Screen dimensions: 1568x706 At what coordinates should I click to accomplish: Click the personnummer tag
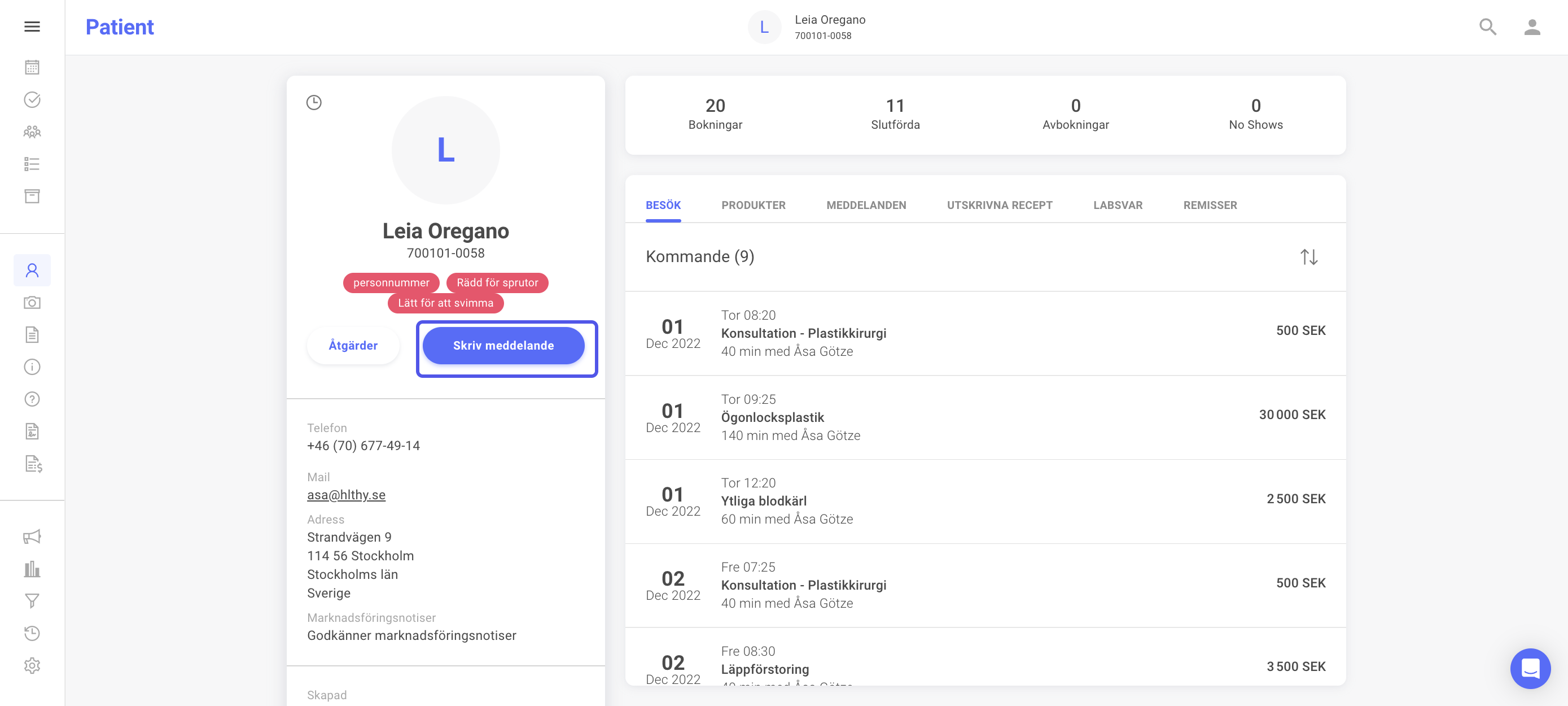391,282
